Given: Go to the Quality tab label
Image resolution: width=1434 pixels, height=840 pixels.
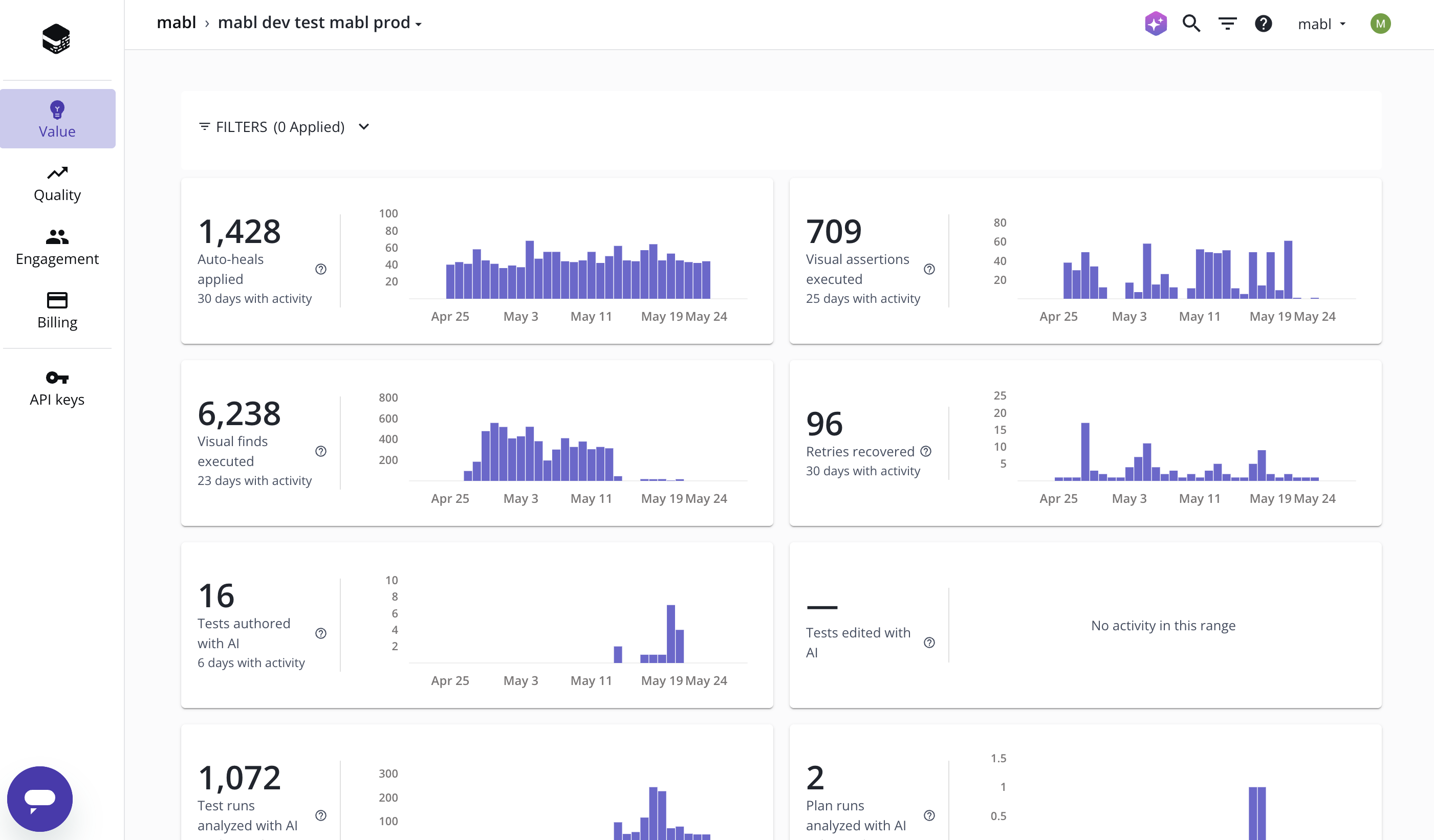Looking at the screenshot, I should [57, 195].
